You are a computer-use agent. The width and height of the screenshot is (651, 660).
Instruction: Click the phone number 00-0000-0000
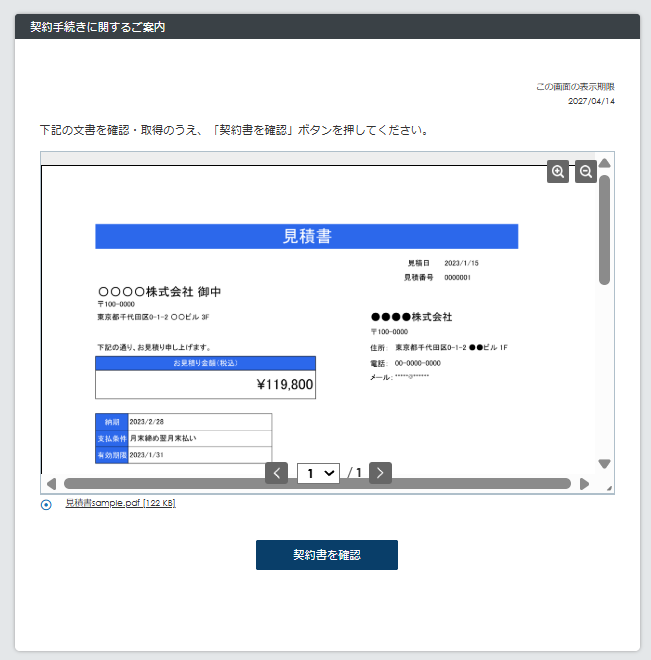click(417, 363)
